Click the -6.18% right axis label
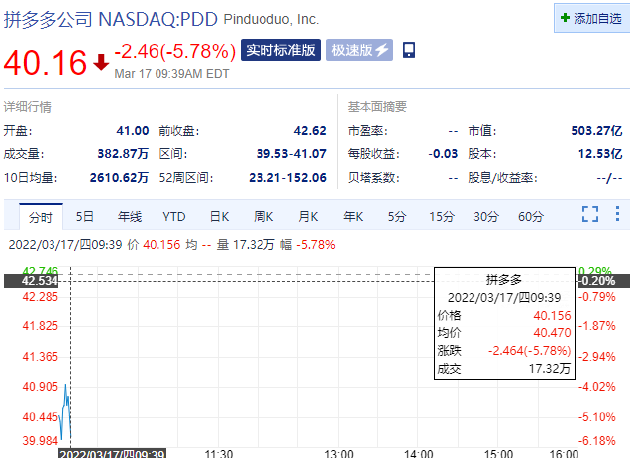The width and height of the screenshot is (630, 458). point(597,441)
